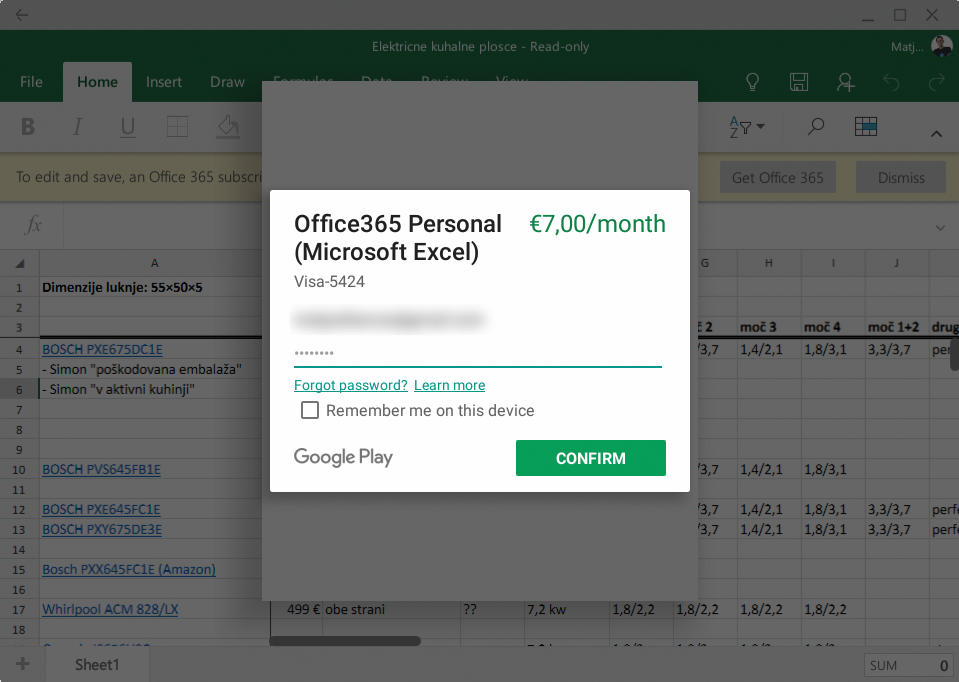Click the select-all corner triangle

click(x=20, y=264)
